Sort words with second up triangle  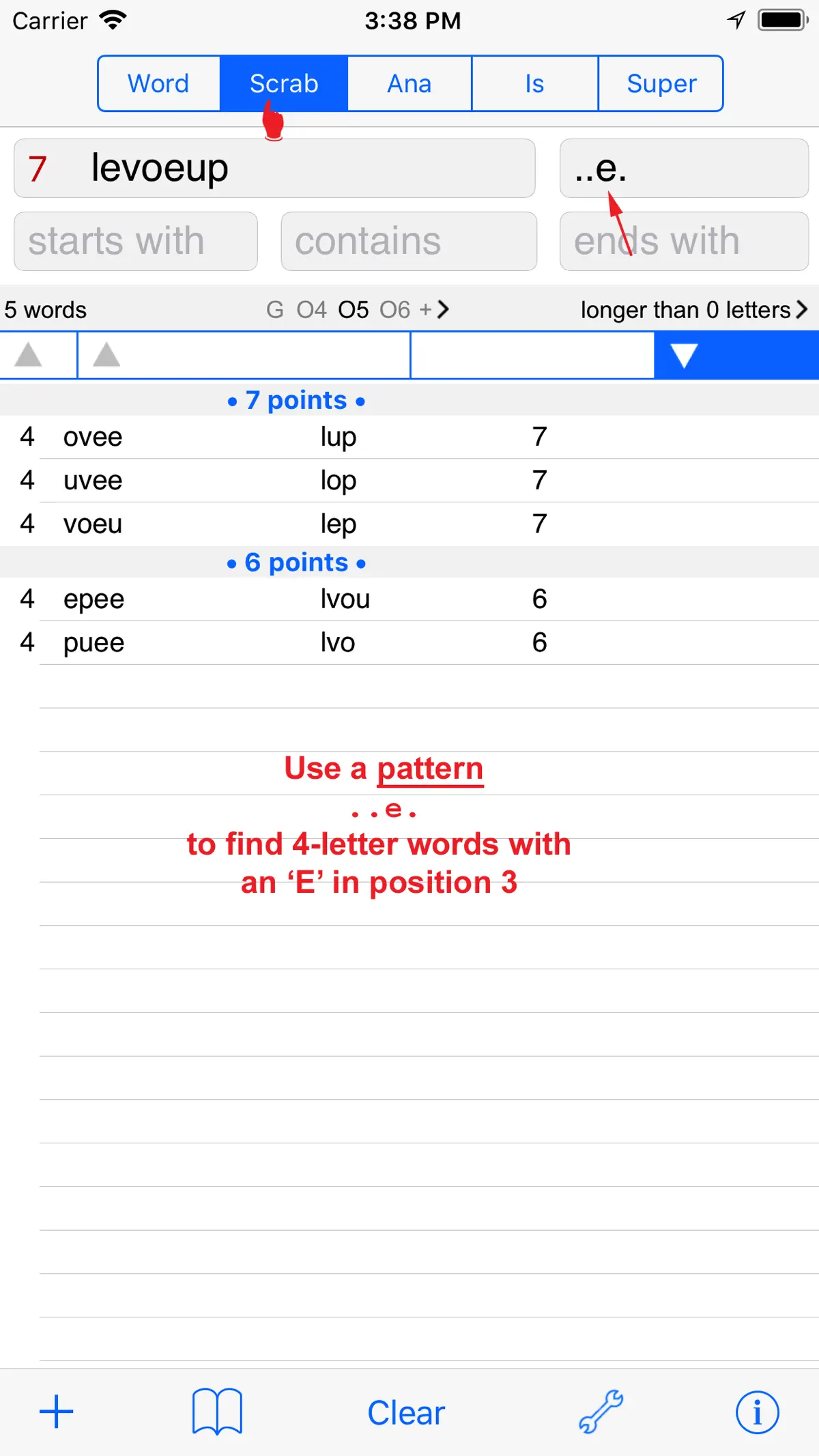(x=106, y=355)
